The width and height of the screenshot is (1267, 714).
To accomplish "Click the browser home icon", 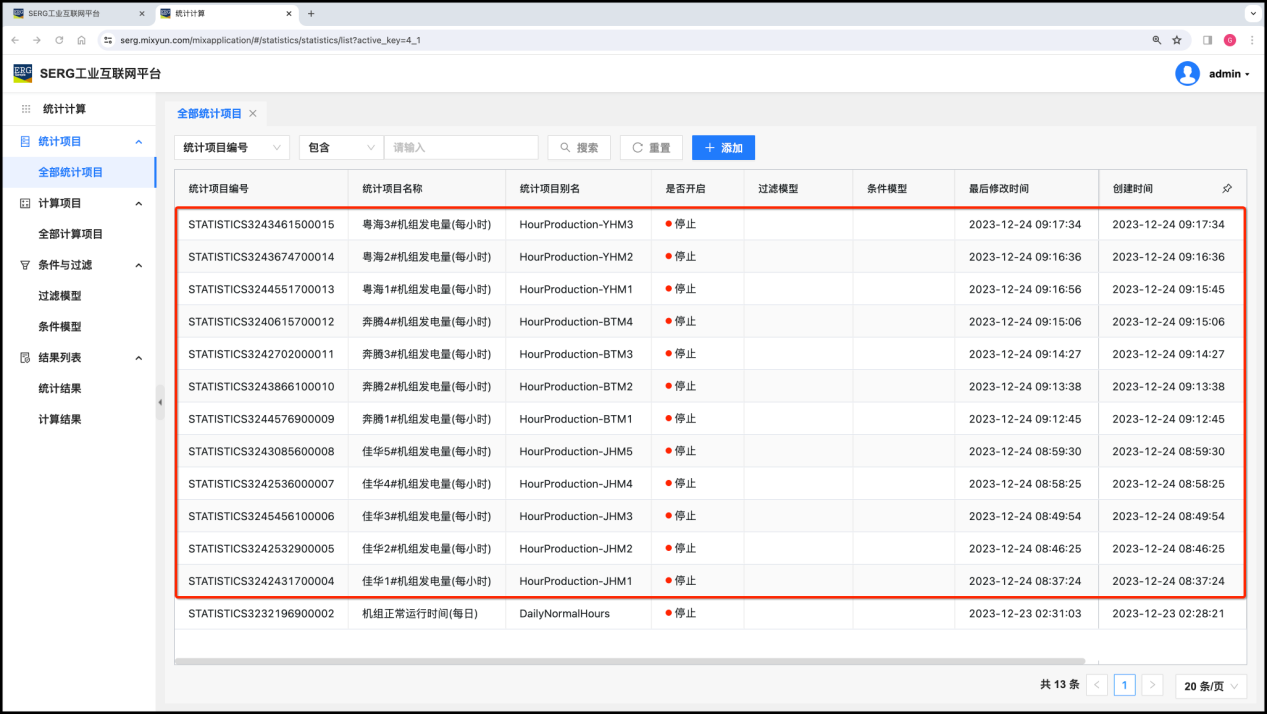I will pyautogui.click(x=81, y=40).
